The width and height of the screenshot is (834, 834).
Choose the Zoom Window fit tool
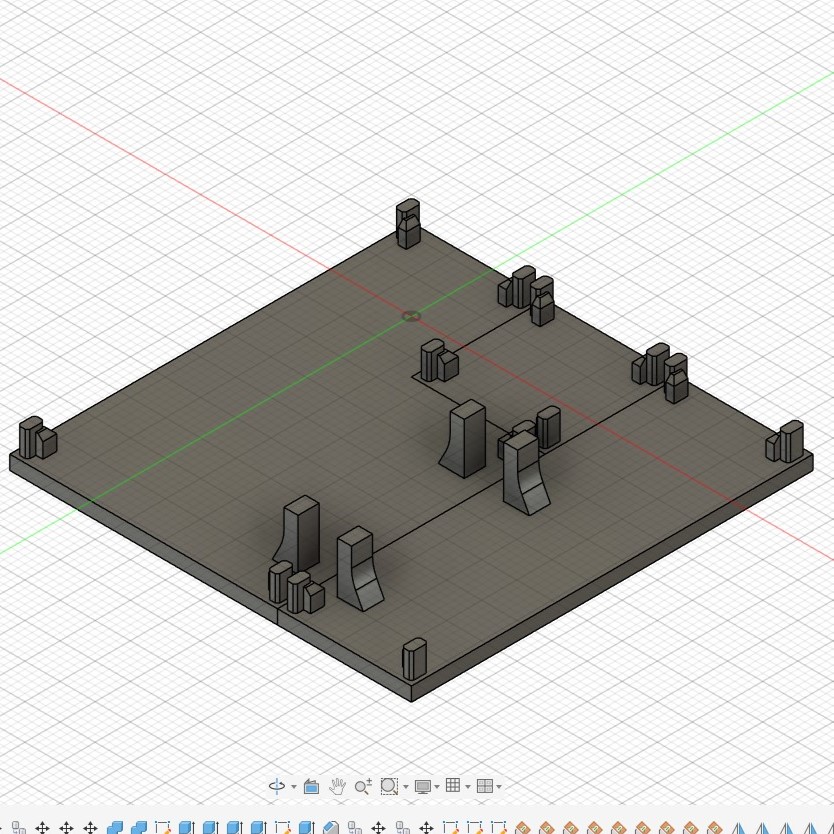[x=389, y=786]
